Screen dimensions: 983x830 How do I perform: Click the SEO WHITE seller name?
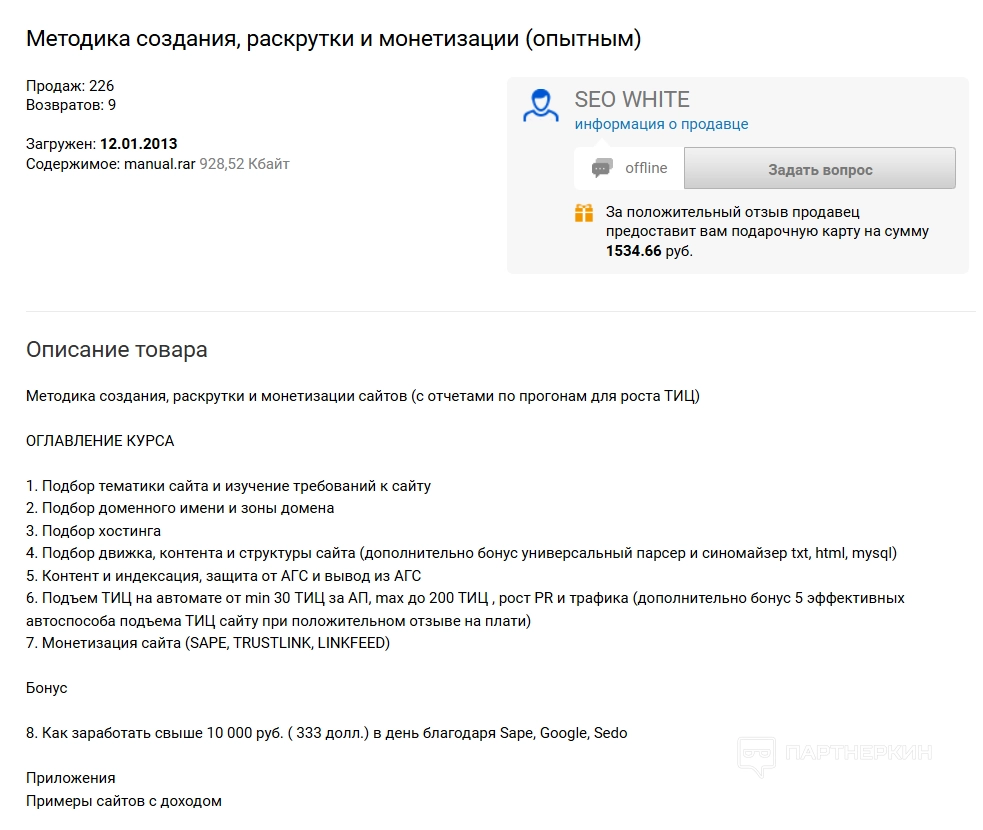tap(631, 100)
